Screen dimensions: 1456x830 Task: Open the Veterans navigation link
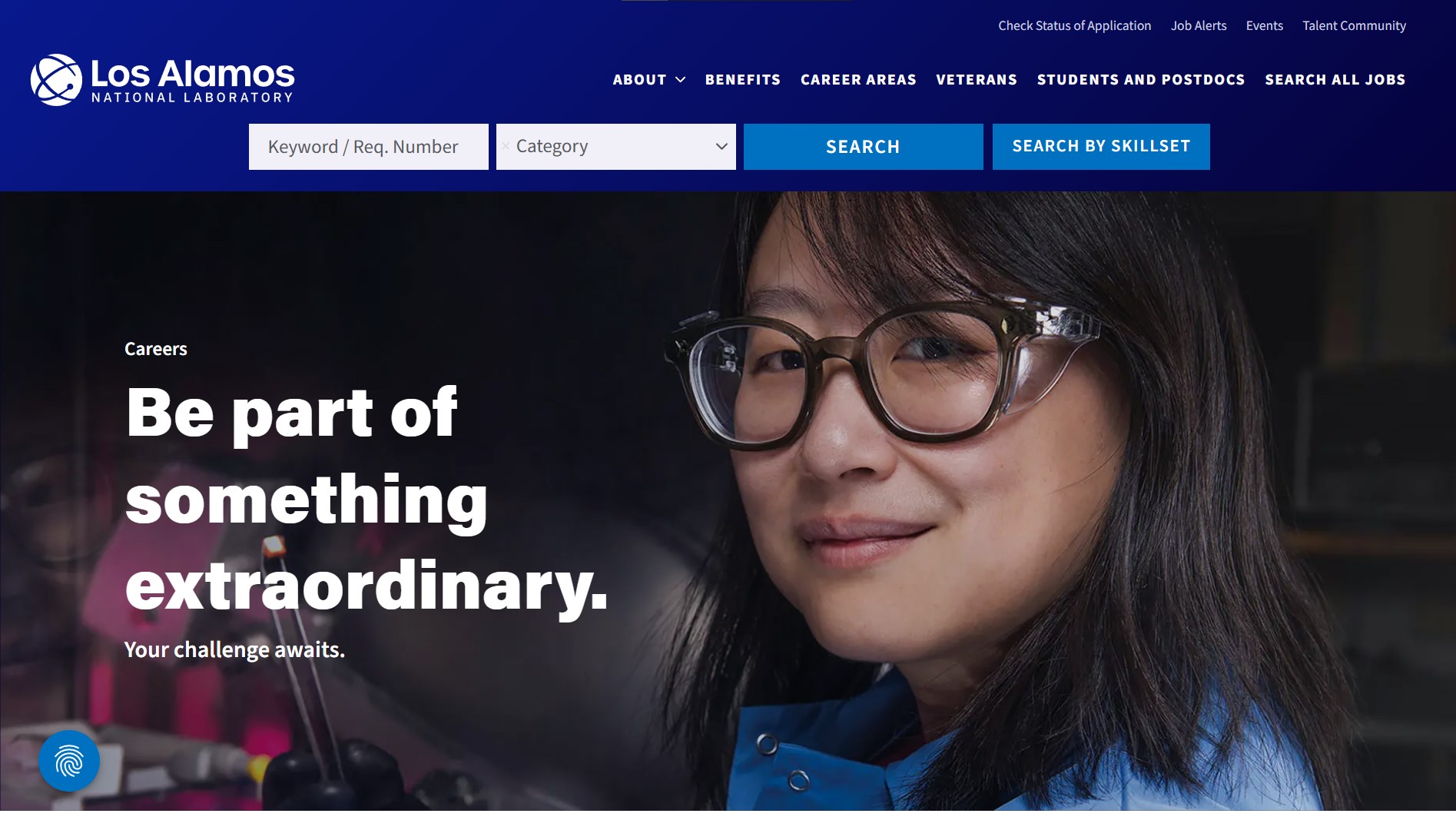point(977,80)
